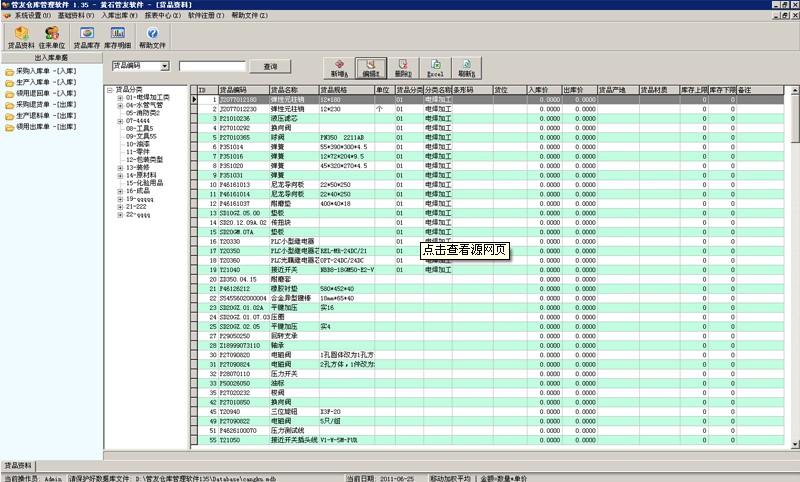The image size is (800, 482).
Task: Click the 入库价 column header
Action: pyautogui.click(x=544, y=90)
